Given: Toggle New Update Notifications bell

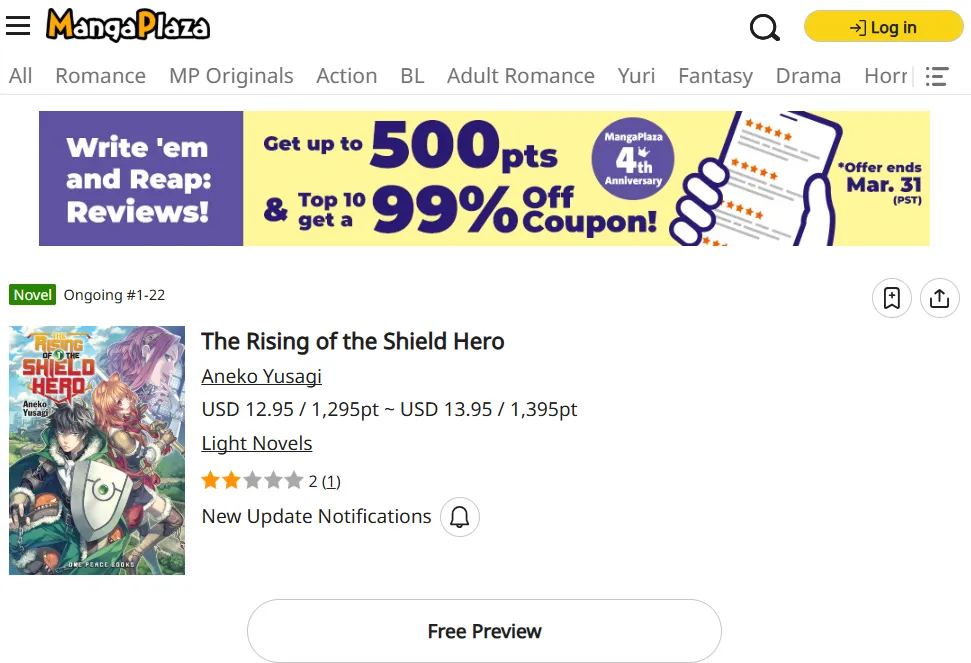Looking at the screenshot, I should pos(460,517).
